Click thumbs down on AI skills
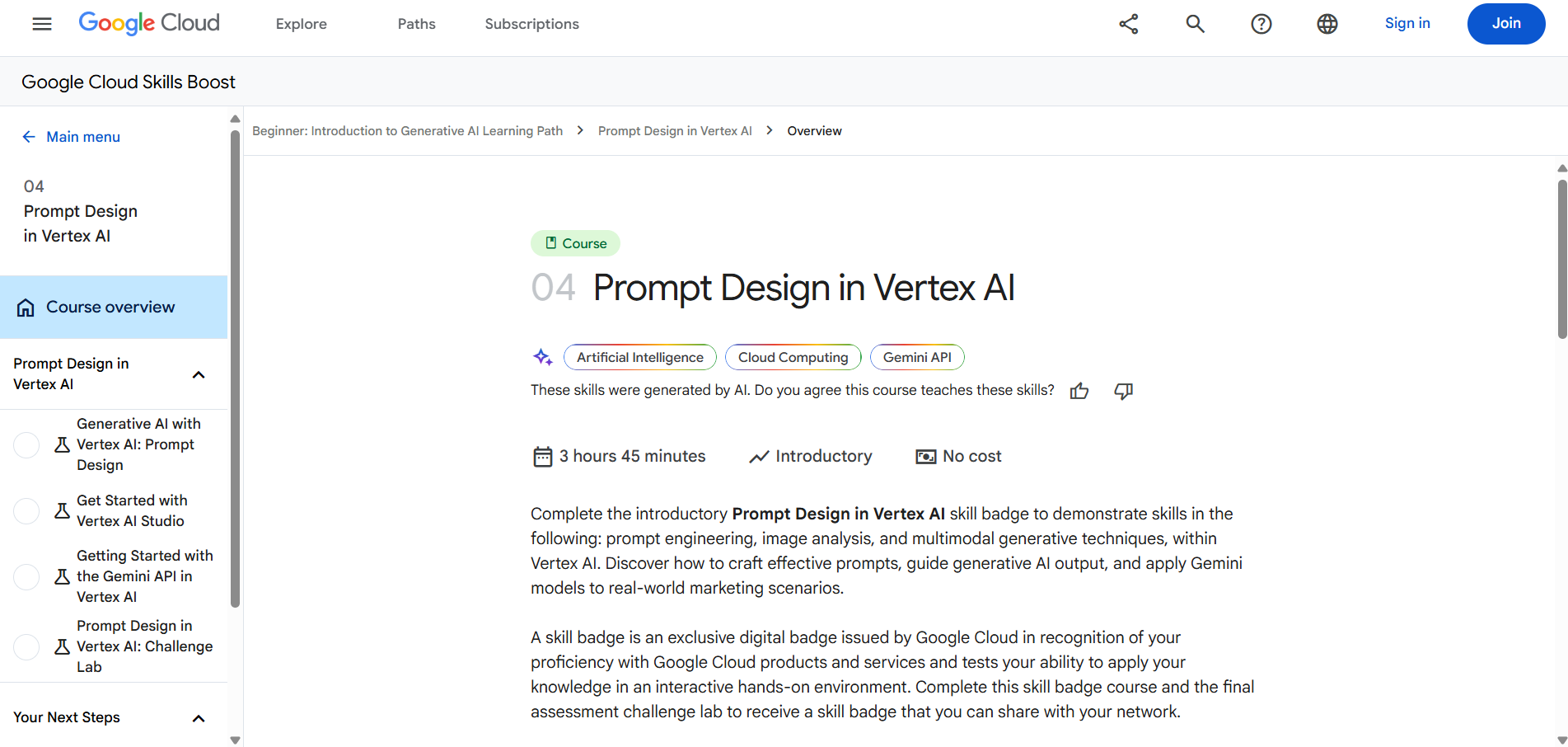 point(1124,391)
